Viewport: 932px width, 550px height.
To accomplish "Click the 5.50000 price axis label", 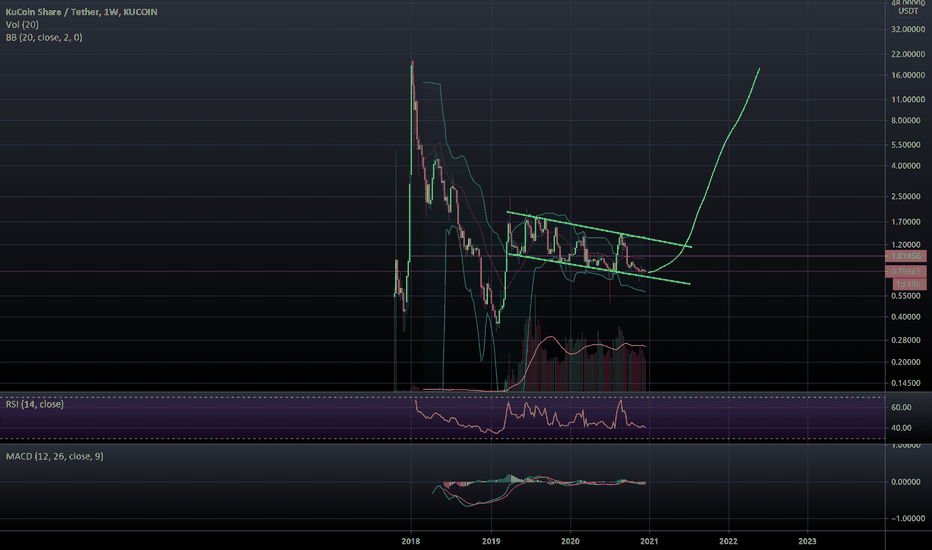I will (x=908, y=145).
